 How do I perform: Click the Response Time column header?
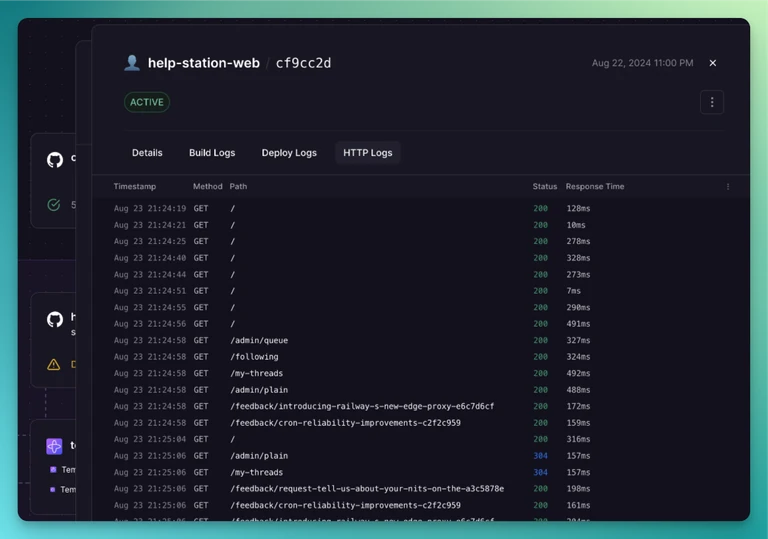(595, 186)
